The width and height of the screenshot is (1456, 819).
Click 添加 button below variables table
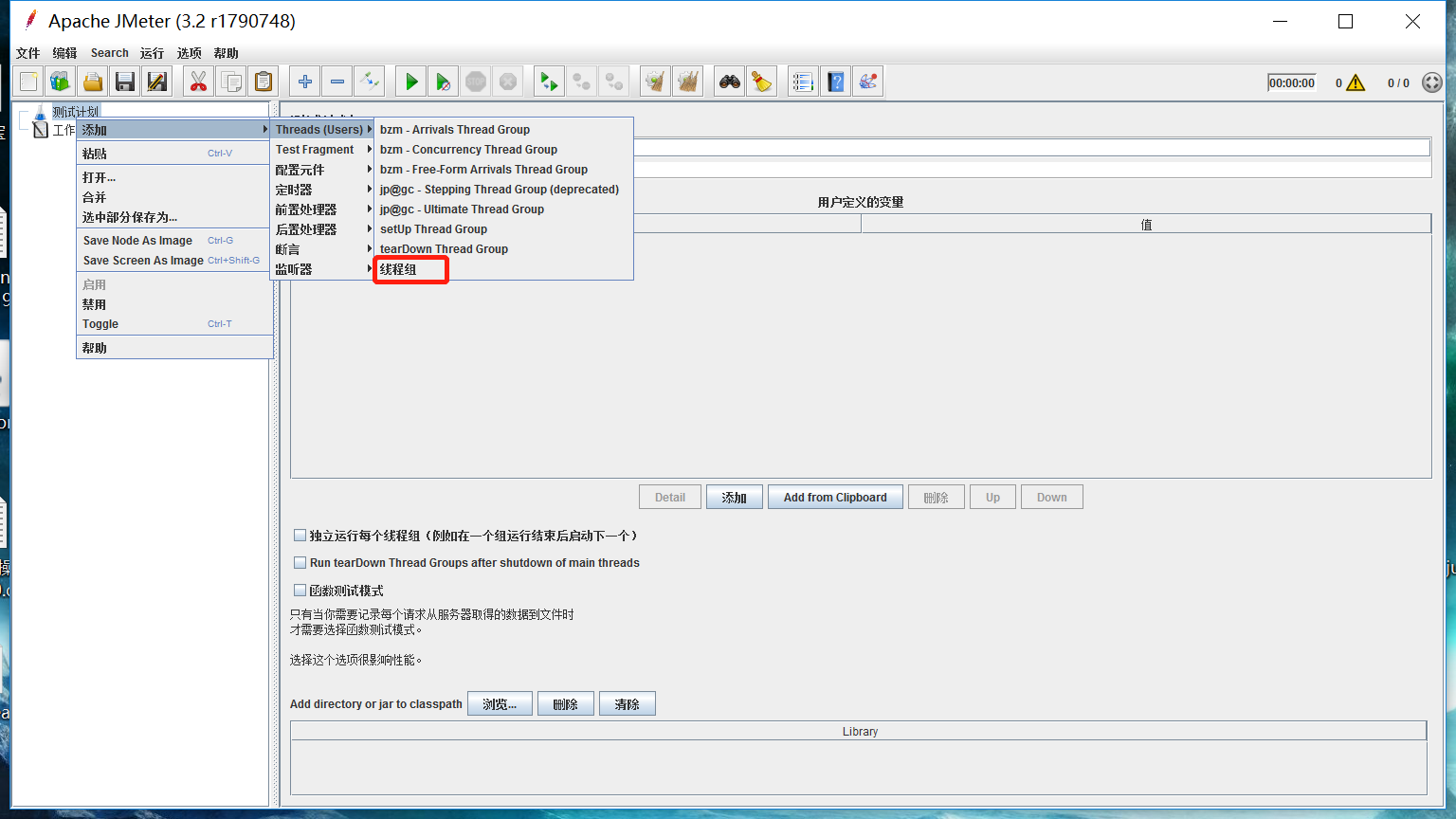point(735,498)
